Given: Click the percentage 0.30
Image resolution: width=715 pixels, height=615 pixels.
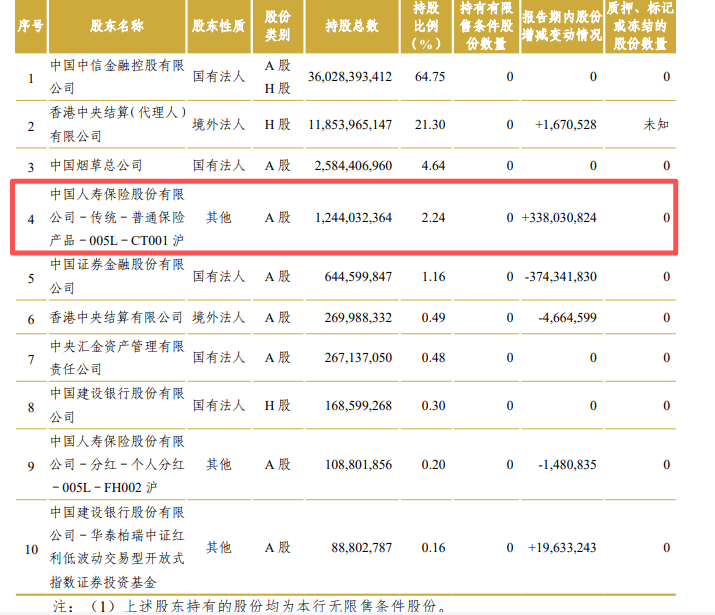Looking at the screenshot, I should [x=433, y=405].
